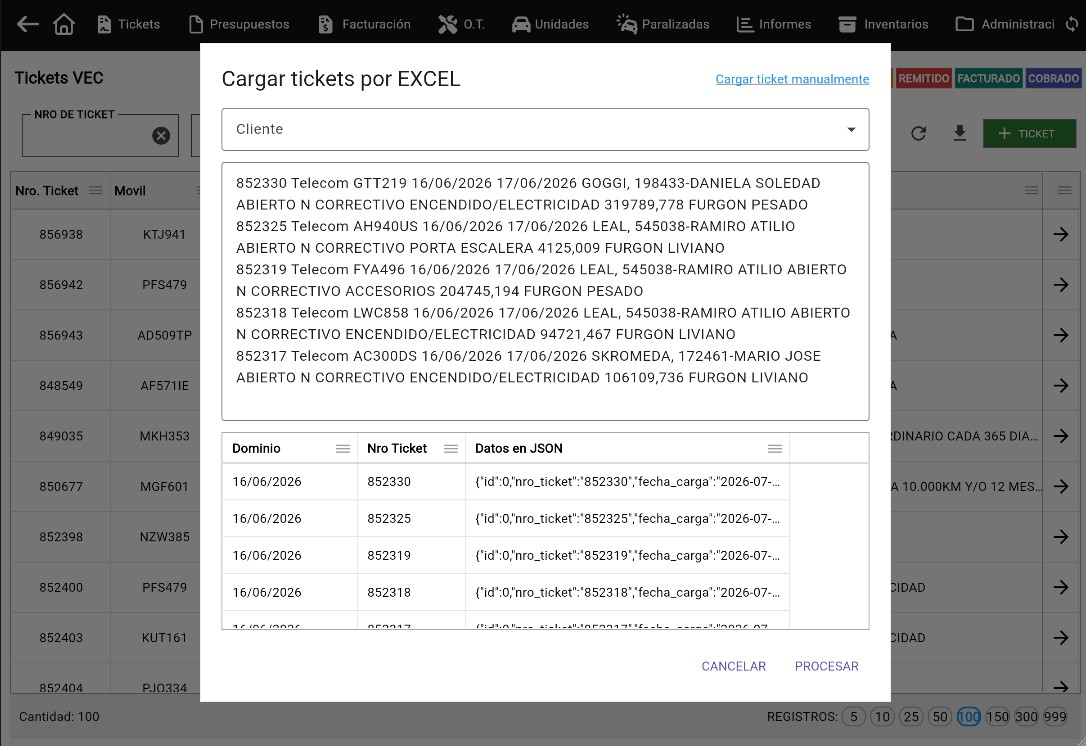Download the tickets list
The width and height of the screenshot is (1086, 746).
coord(959,134)
